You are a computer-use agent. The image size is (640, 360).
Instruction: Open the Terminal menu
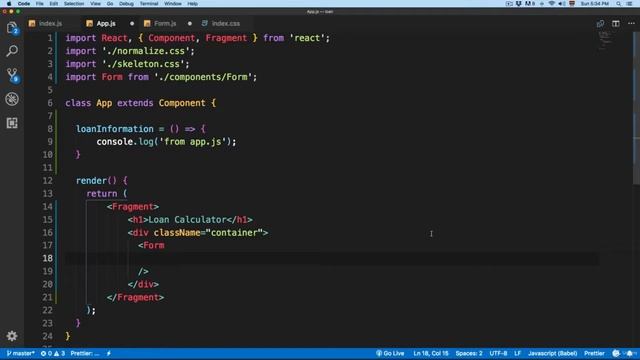[149, 4]
